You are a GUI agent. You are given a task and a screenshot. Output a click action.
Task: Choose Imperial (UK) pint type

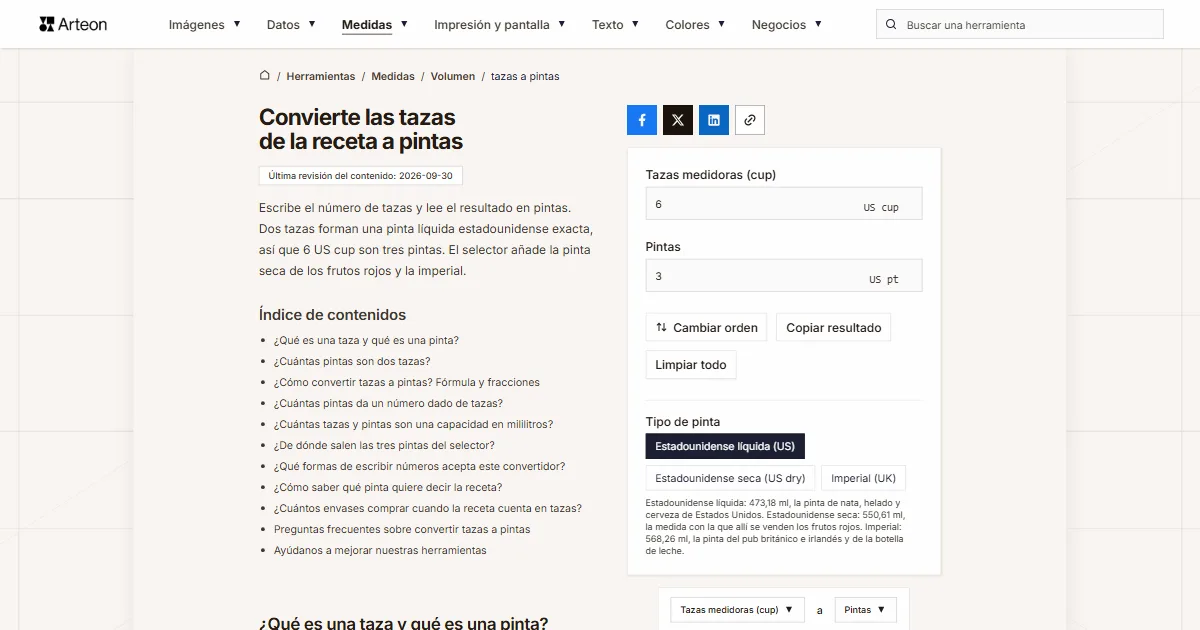[864, 478]
